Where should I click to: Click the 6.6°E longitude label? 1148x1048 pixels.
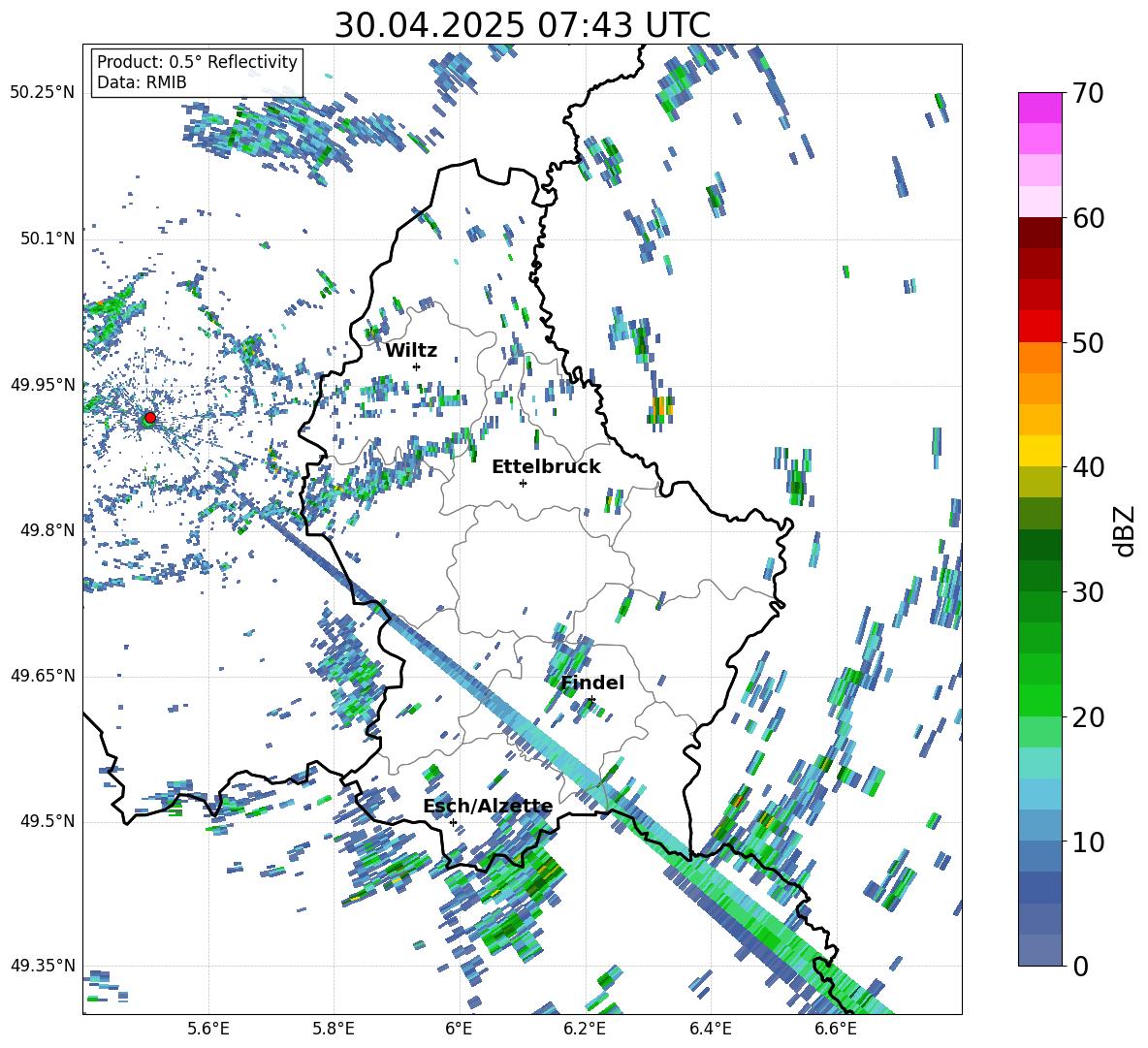836,1029
